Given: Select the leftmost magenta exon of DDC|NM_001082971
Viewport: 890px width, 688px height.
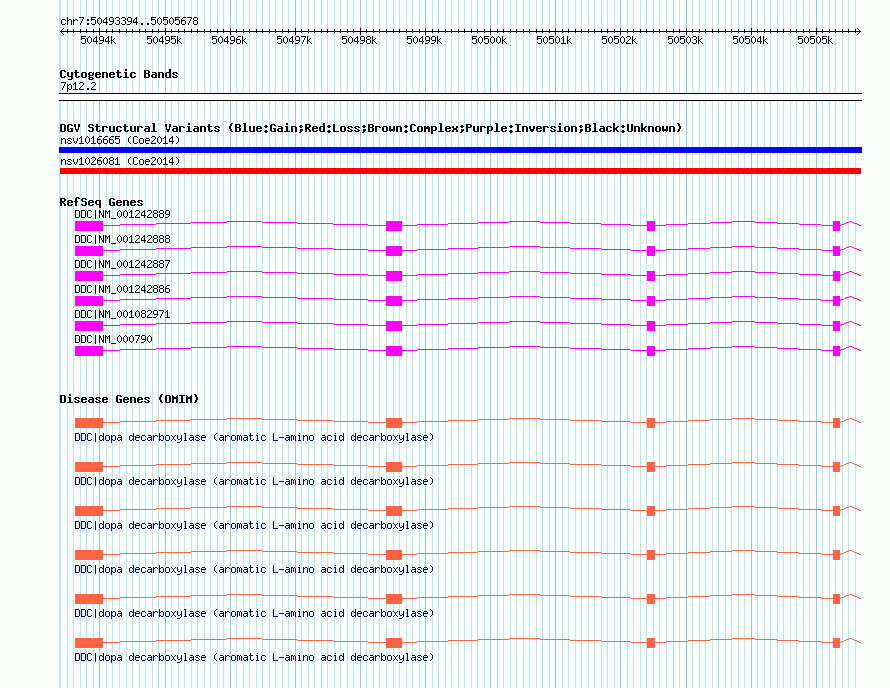Looking at the screenshot, I should click(89, 326).
